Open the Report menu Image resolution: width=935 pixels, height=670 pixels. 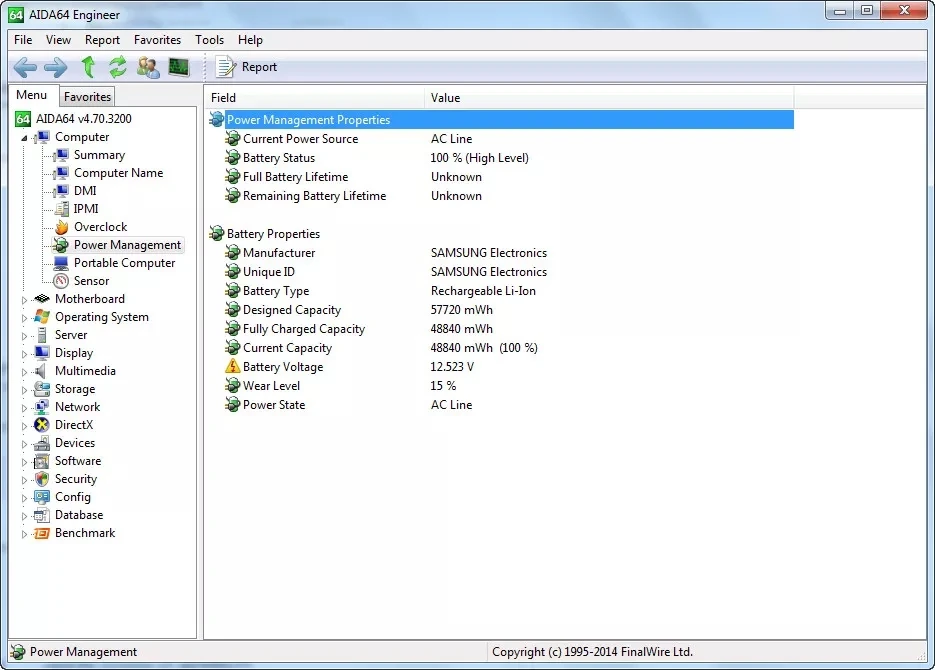102,40
